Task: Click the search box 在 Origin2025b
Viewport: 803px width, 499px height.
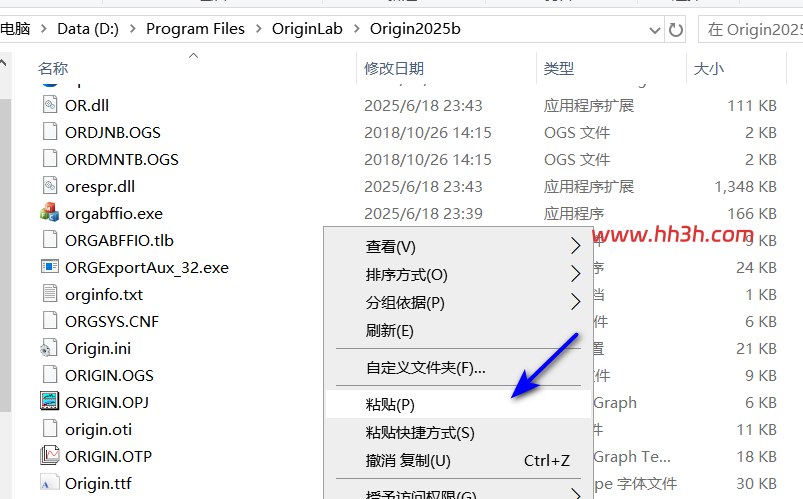Action: coord(751,30)
